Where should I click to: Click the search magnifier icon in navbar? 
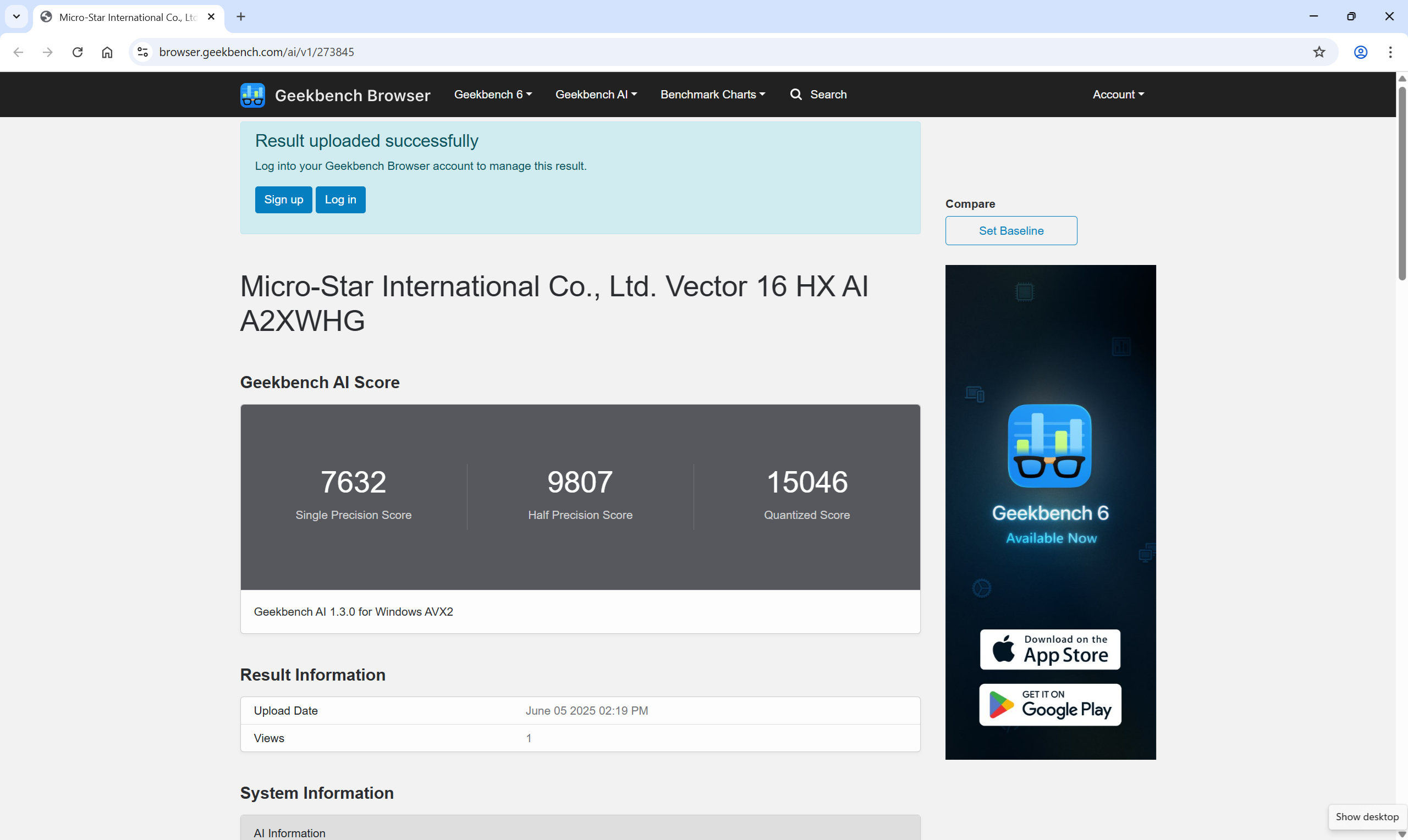pos(796,95)
